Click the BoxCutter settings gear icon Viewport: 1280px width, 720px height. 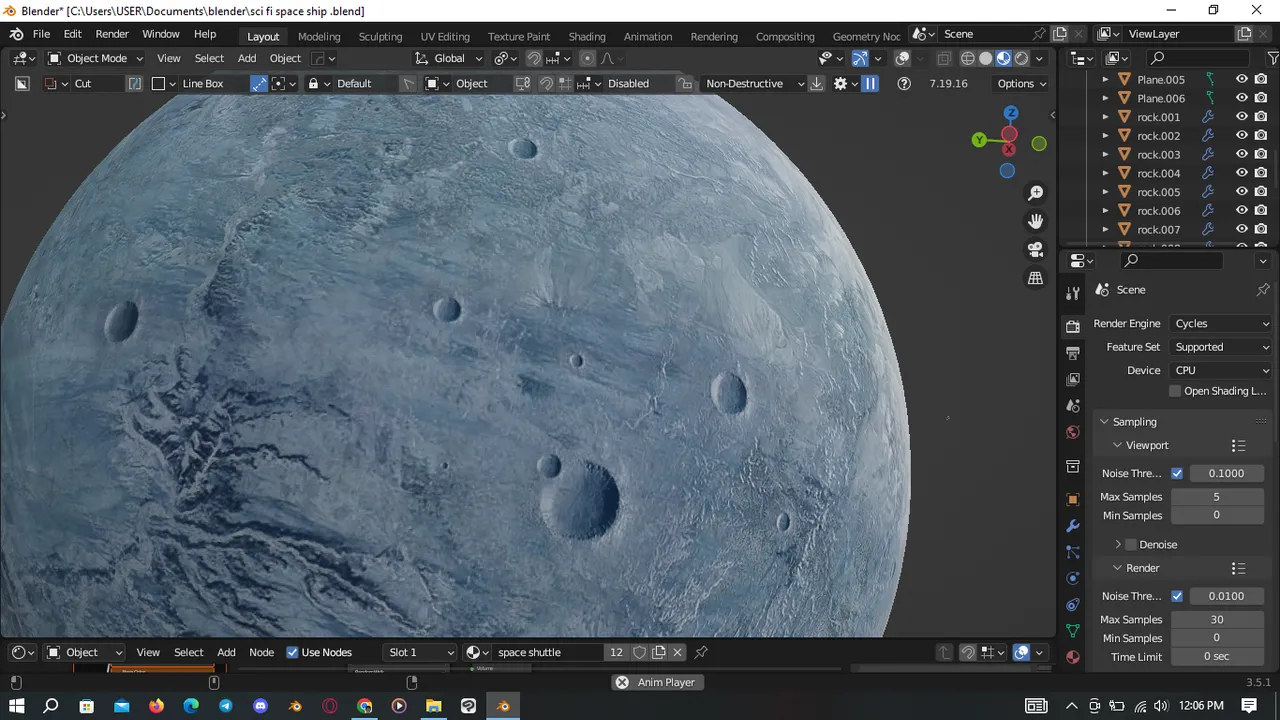point(840,84)
